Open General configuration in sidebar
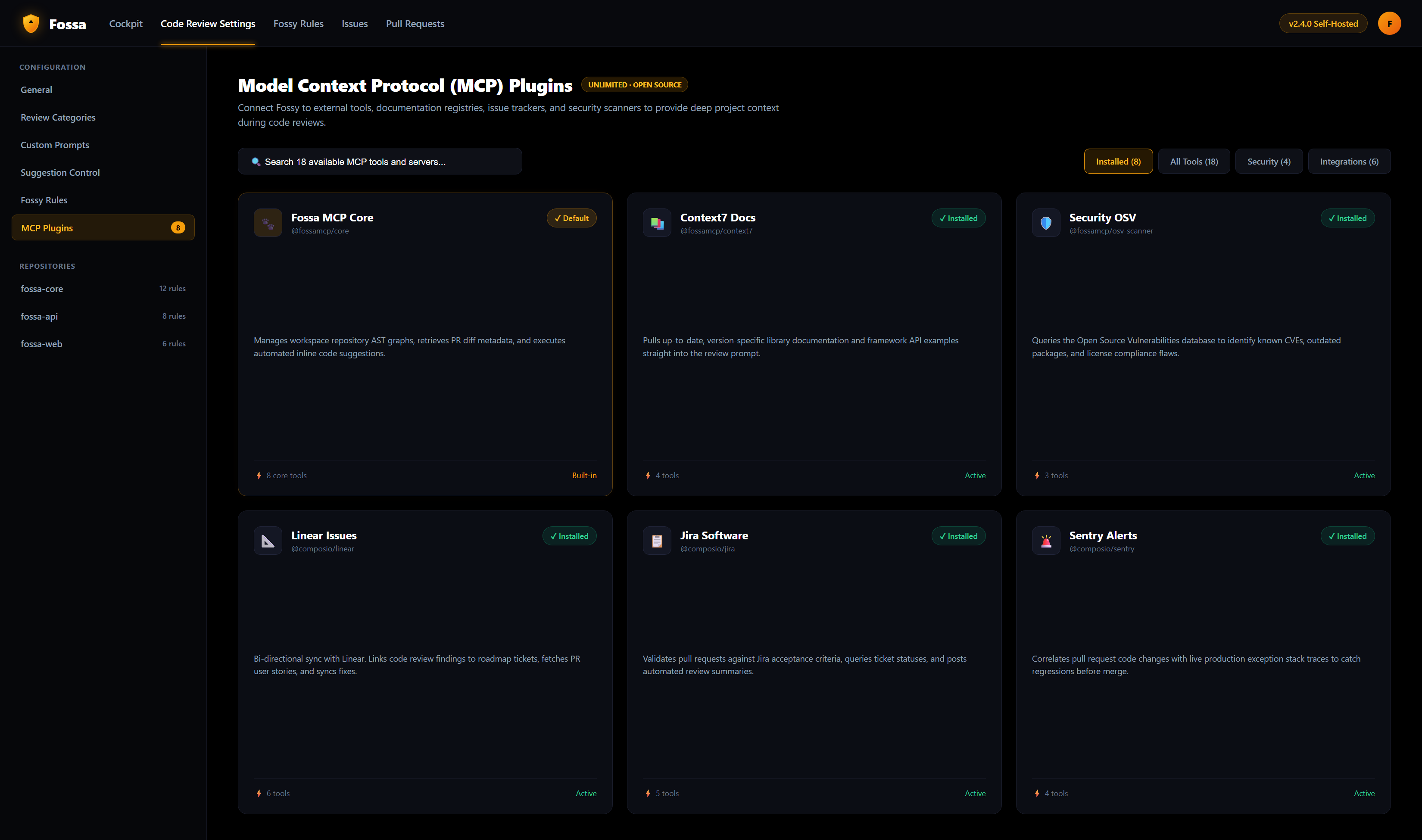The height and width of the screenshot is (840, 1422). pos(103,90)
